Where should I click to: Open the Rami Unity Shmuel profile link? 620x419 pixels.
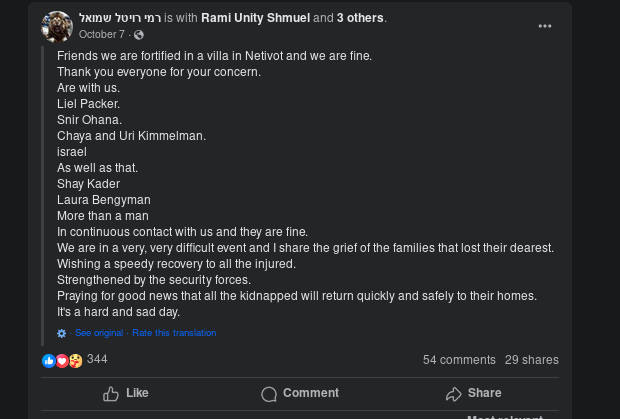(255, 18)
